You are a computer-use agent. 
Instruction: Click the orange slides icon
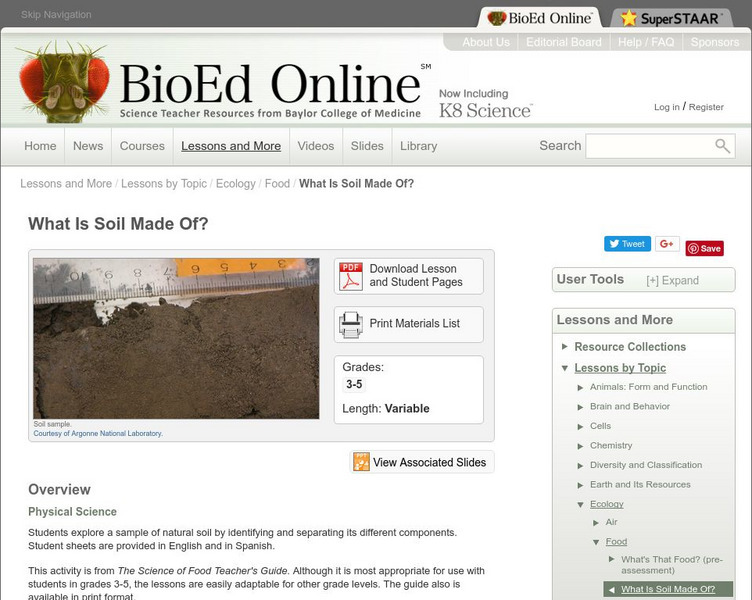(x=362, y=462)
